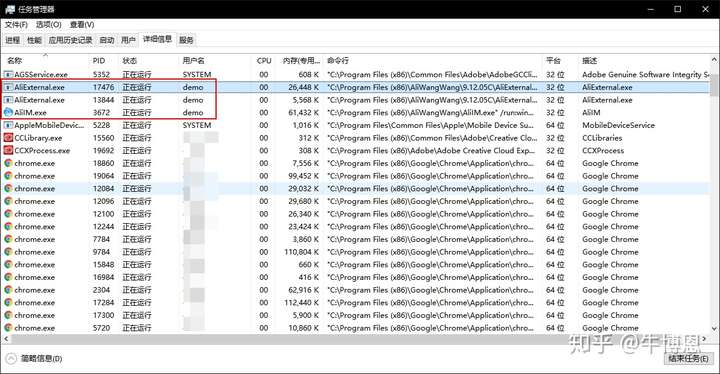Click the horizontal scrollbar right arrow
Viewport: 720px width, 374px height.
[705, 339]
